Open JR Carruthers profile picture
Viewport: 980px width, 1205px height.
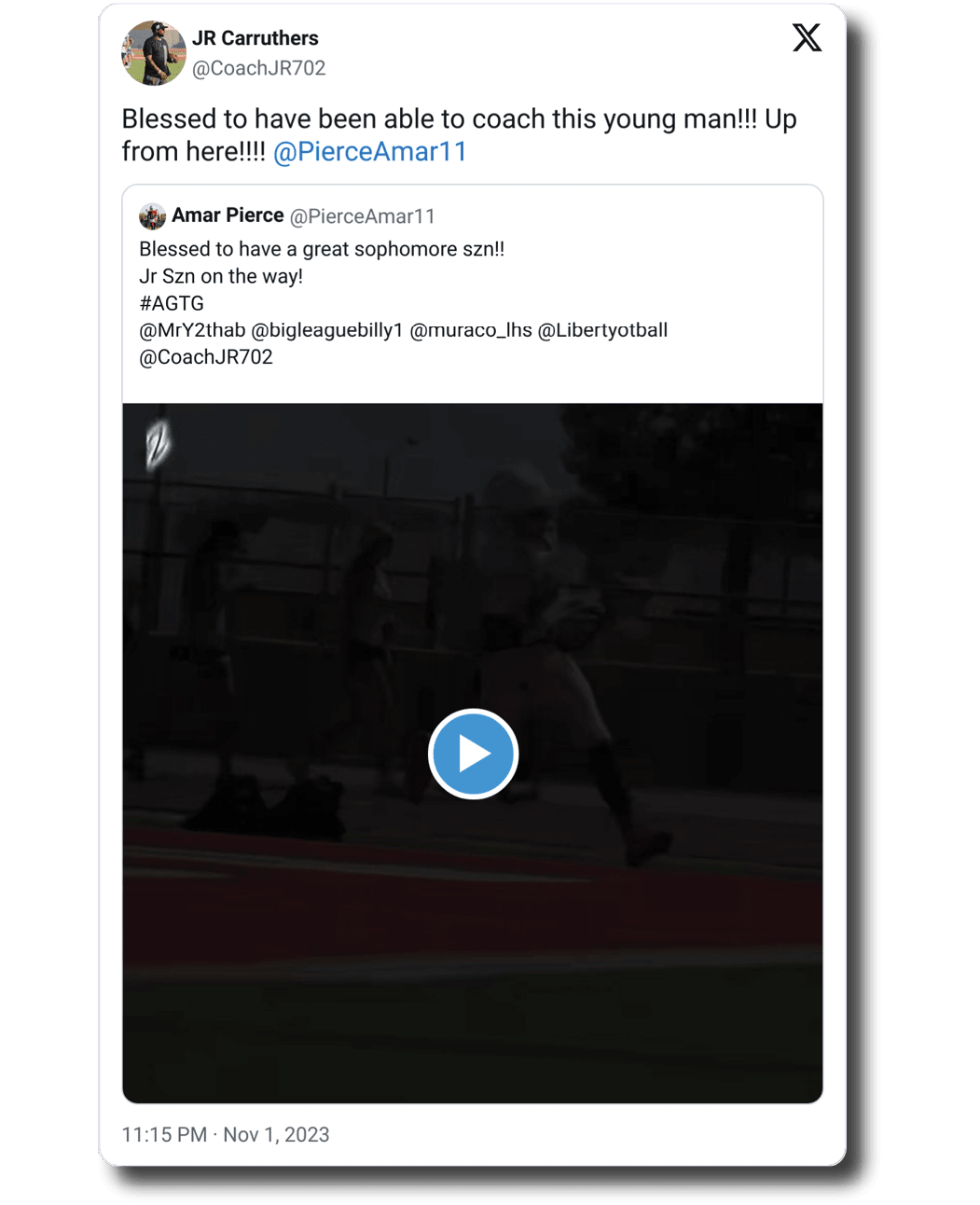(x=153, y=53)
